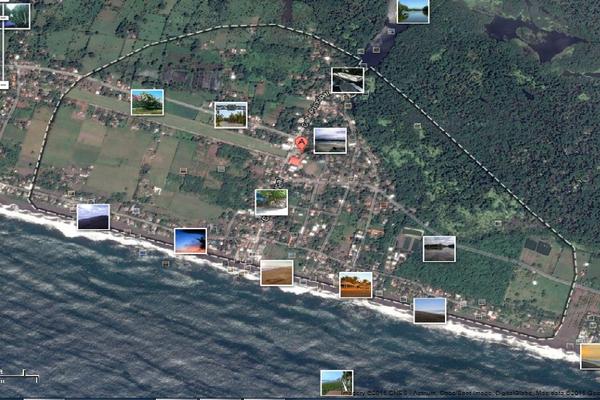This screenshot has height=400, width=600.
Task: View the palm-lined road photo thumbnail
Action: click(x=230, y=115)
